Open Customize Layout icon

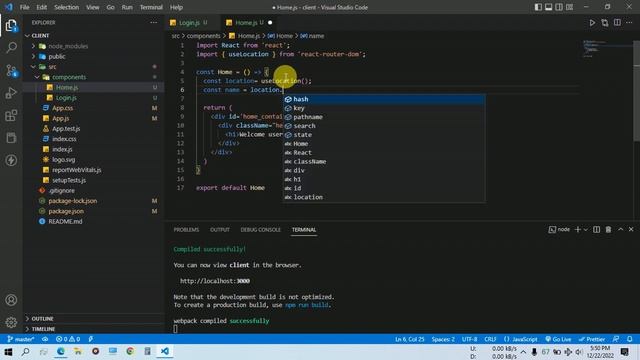tap(570, 7)
